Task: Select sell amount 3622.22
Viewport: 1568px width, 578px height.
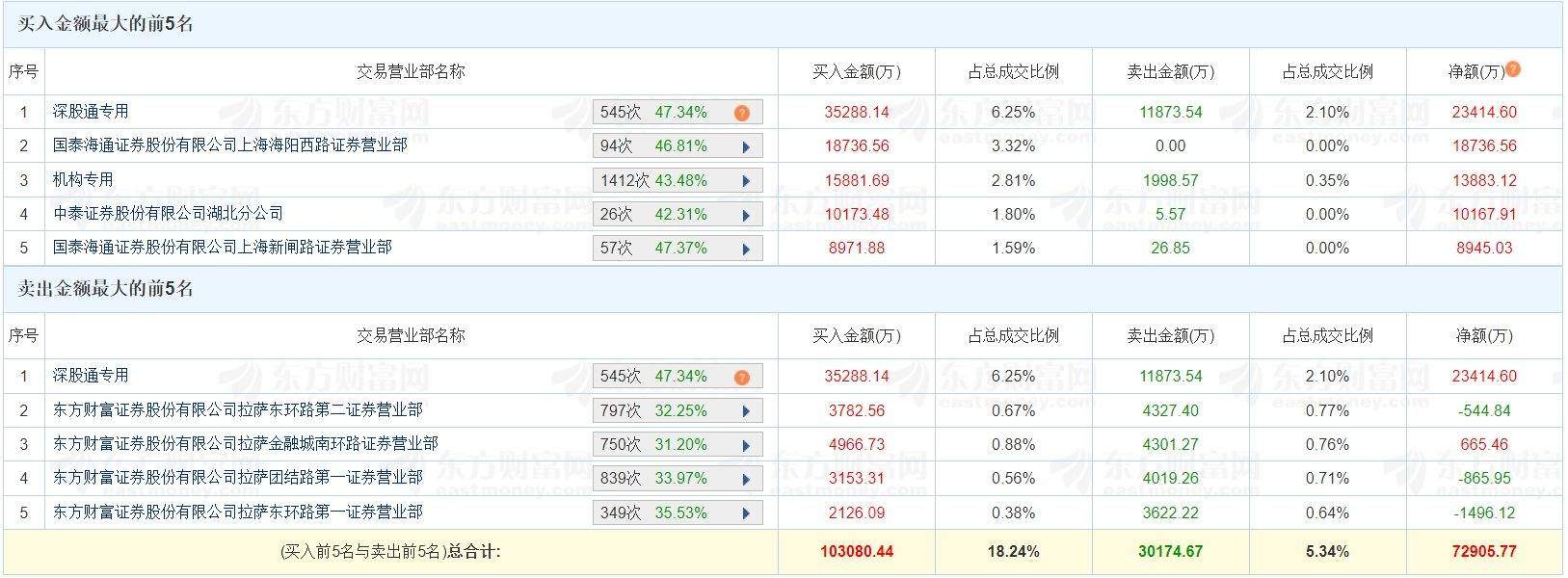Action: (x=1170, y=512)
